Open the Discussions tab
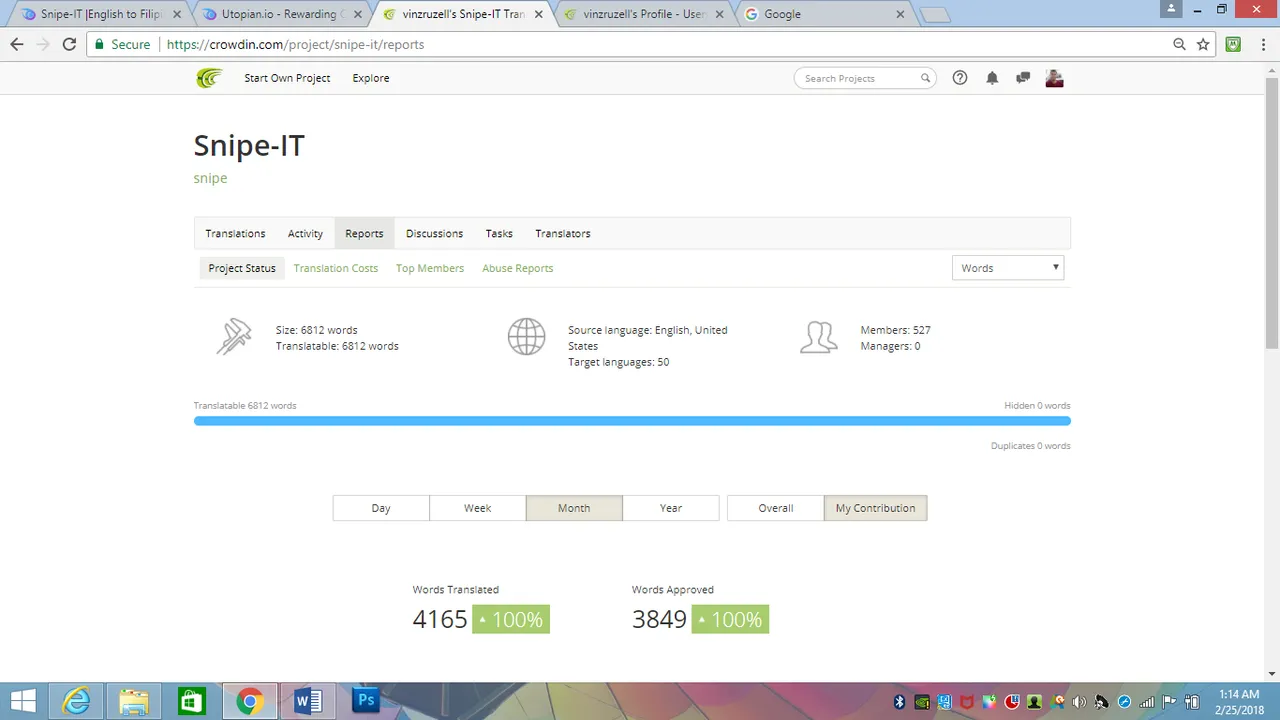The image size is (1280, 720). pyautogui.click(x=434, y=233)
